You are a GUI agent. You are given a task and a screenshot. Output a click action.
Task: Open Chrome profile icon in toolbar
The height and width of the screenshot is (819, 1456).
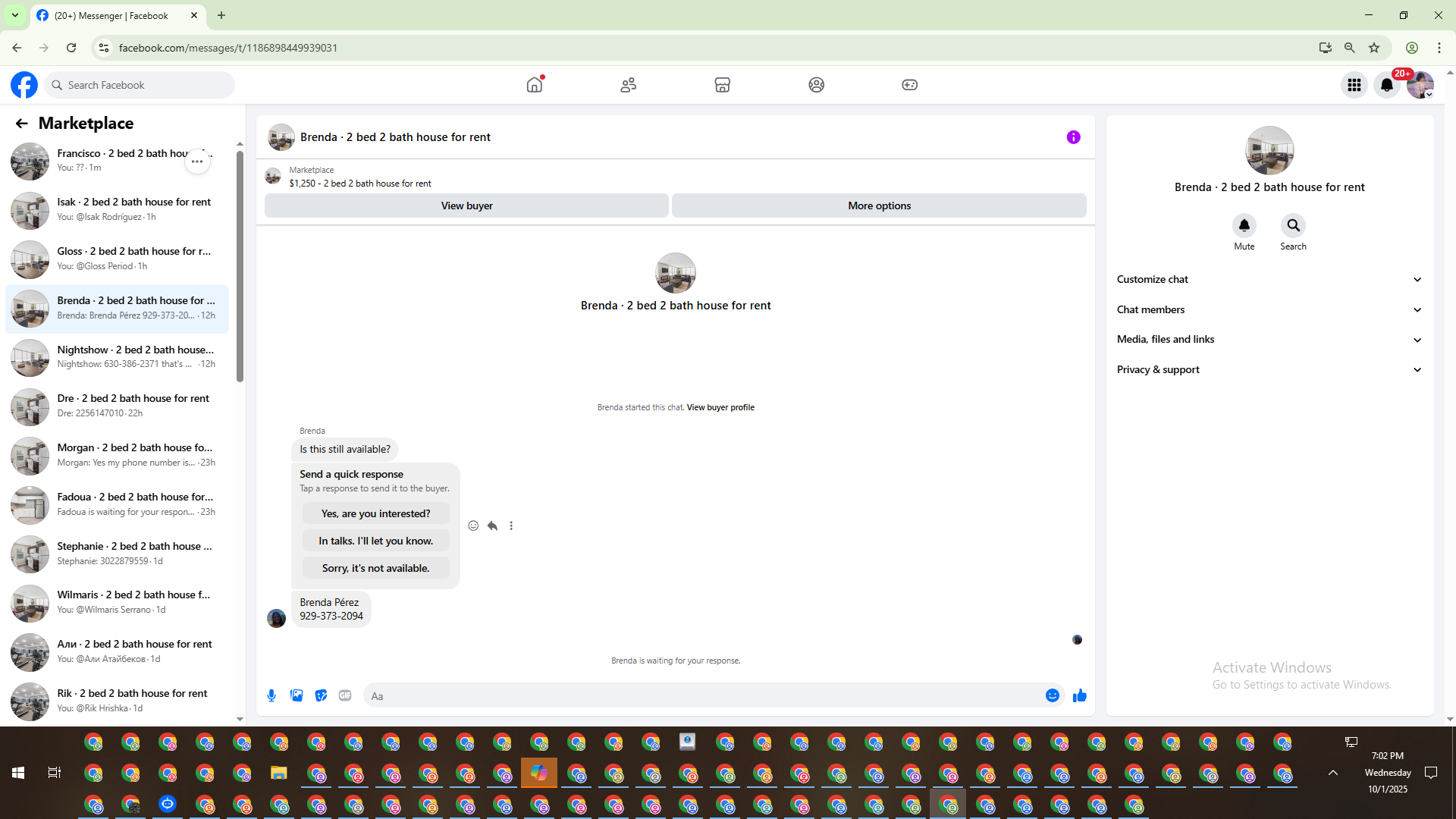click(1412, 48)
